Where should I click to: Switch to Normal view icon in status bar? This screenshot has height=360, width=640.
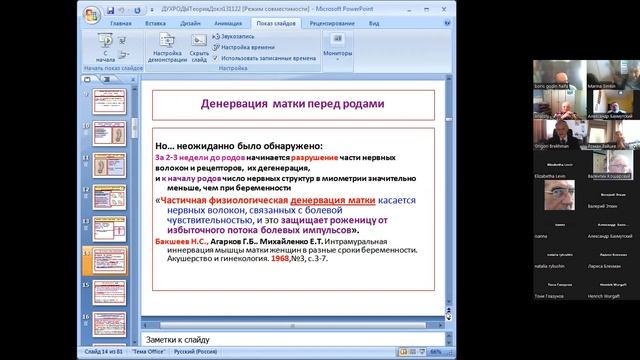click(x=403, y=351)
